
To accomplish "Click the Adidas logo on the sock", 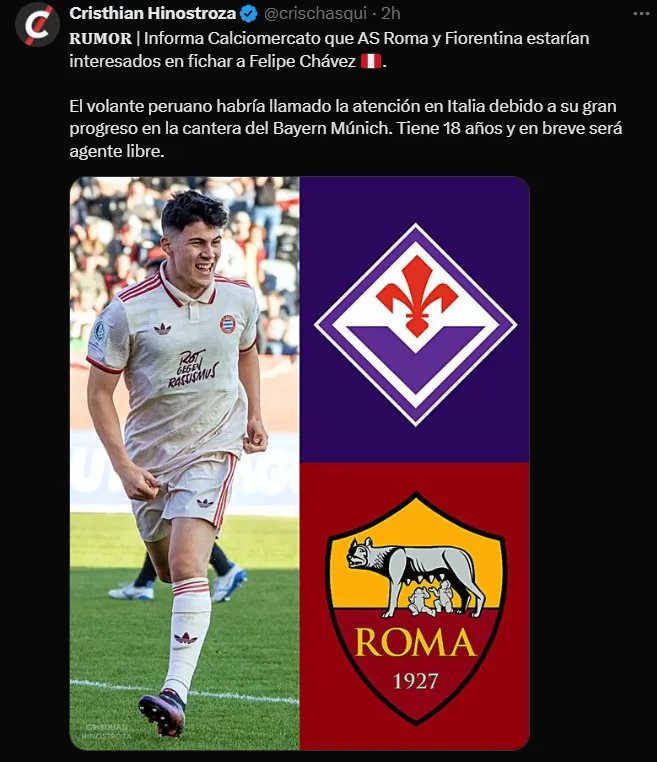I will pos(186,638).
